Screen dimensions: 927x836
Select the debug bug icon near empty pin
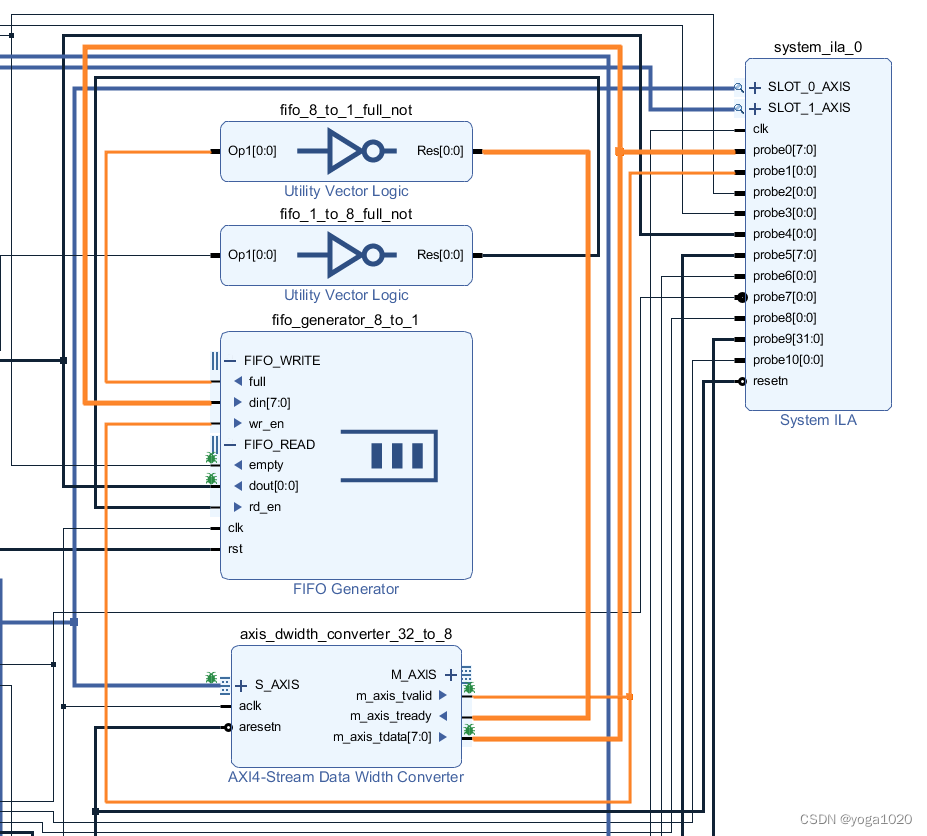click(211, 458)
